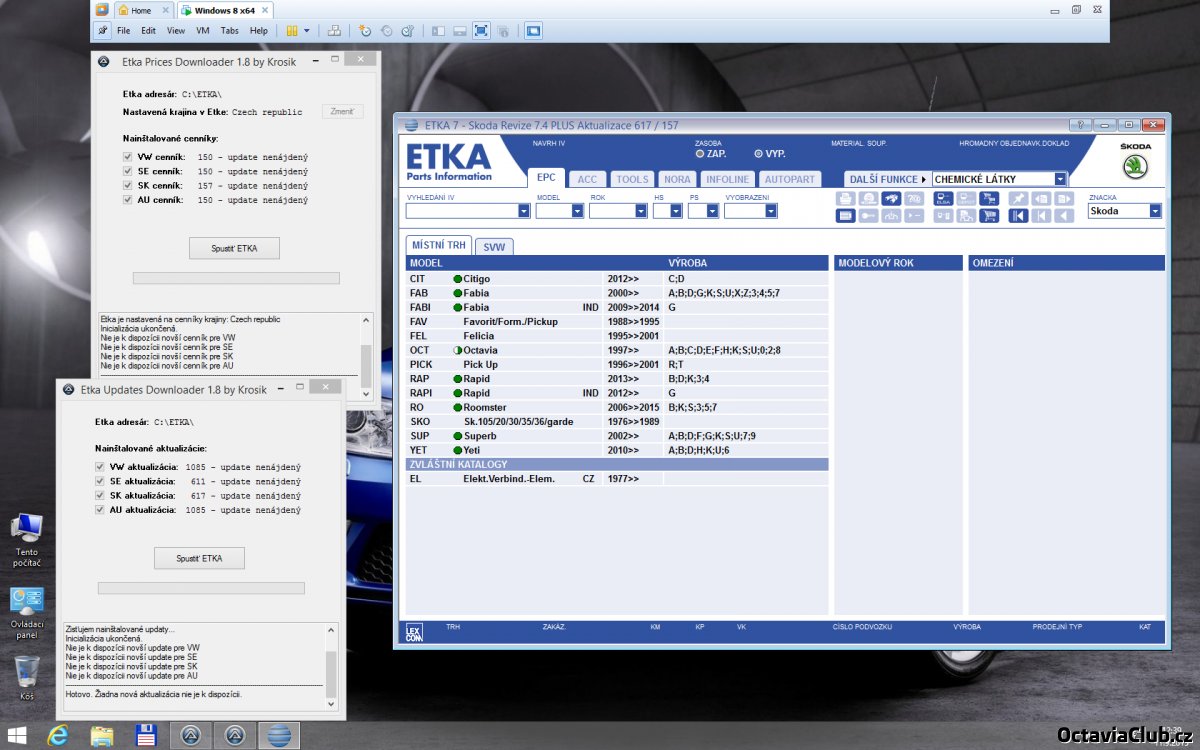Viewport: 1200px width, 750px height.
Task: Click the printer icon in ETKA toolbar
Action: pos(845,198)
